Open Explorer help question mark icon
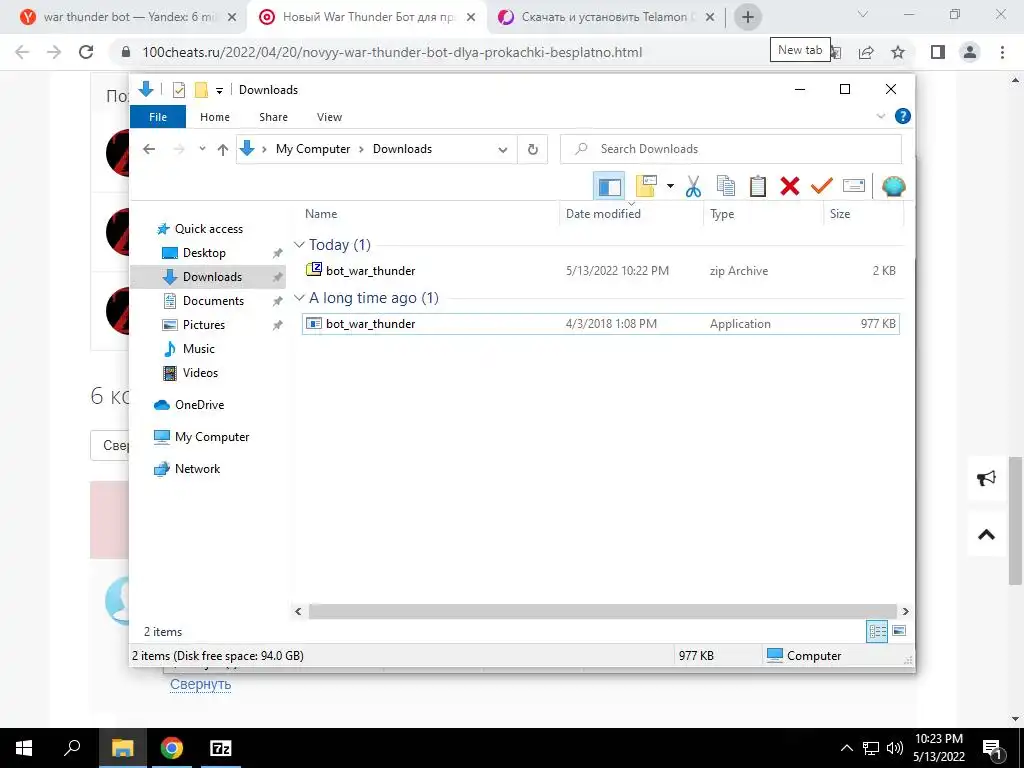The image size is (1024, 768). 903,116
